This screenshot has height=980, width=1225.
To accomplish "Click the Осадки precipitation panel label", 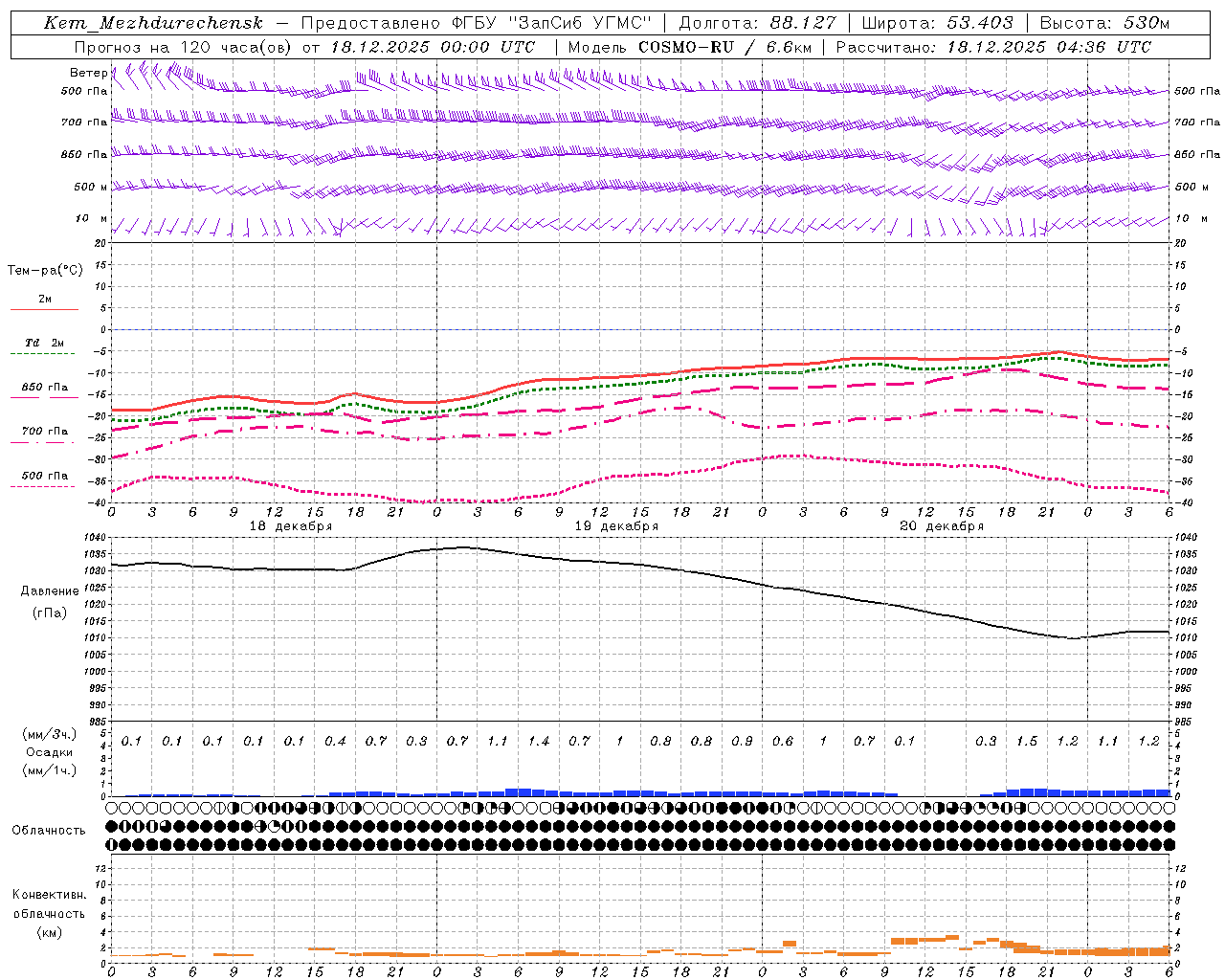I will point(50,752).
